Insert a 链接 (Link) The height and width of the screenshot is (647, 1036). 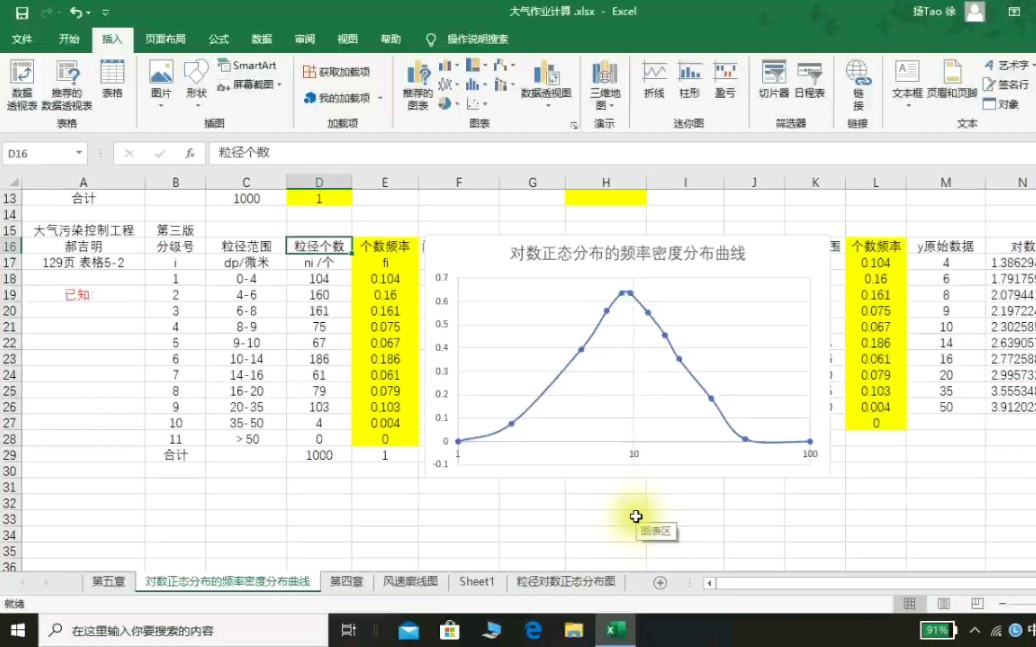[x=858, y=85]
